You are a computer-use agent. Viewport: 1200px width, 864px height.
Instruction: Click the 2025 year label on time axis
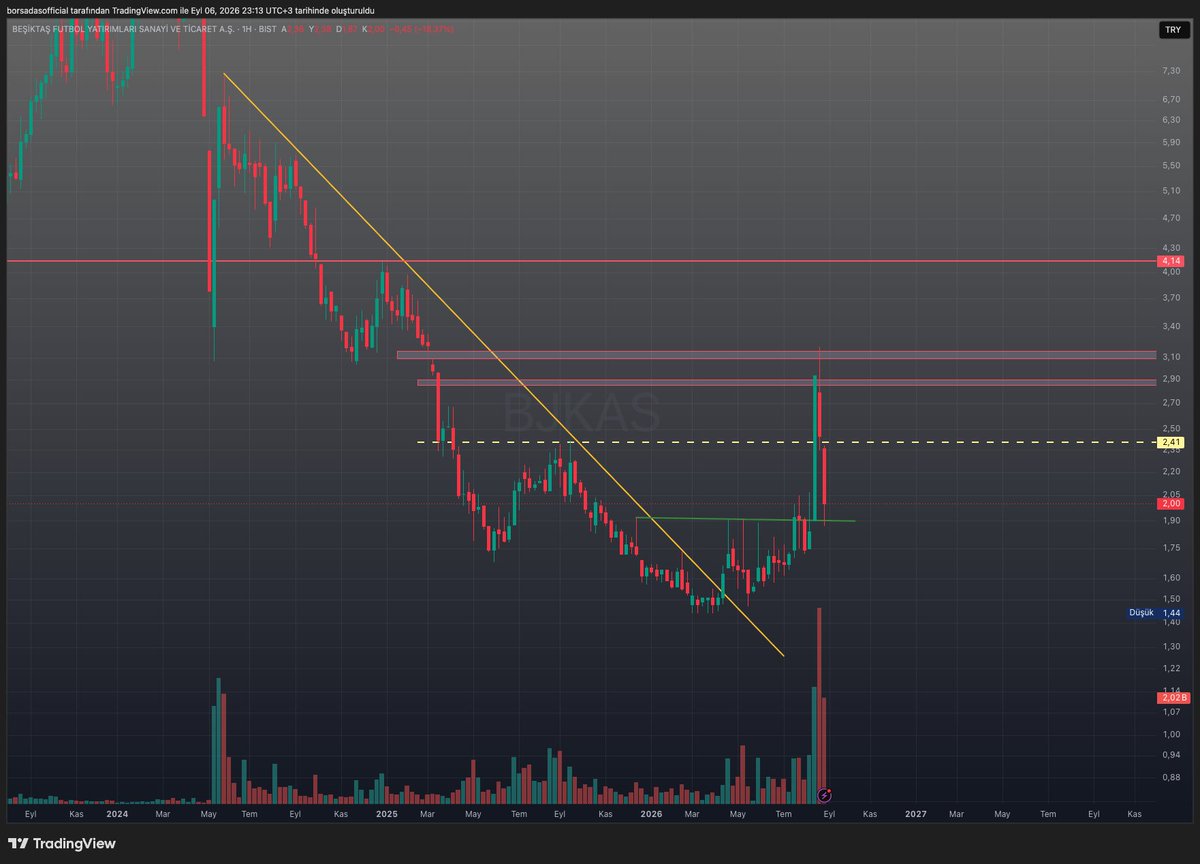(387, 814)
